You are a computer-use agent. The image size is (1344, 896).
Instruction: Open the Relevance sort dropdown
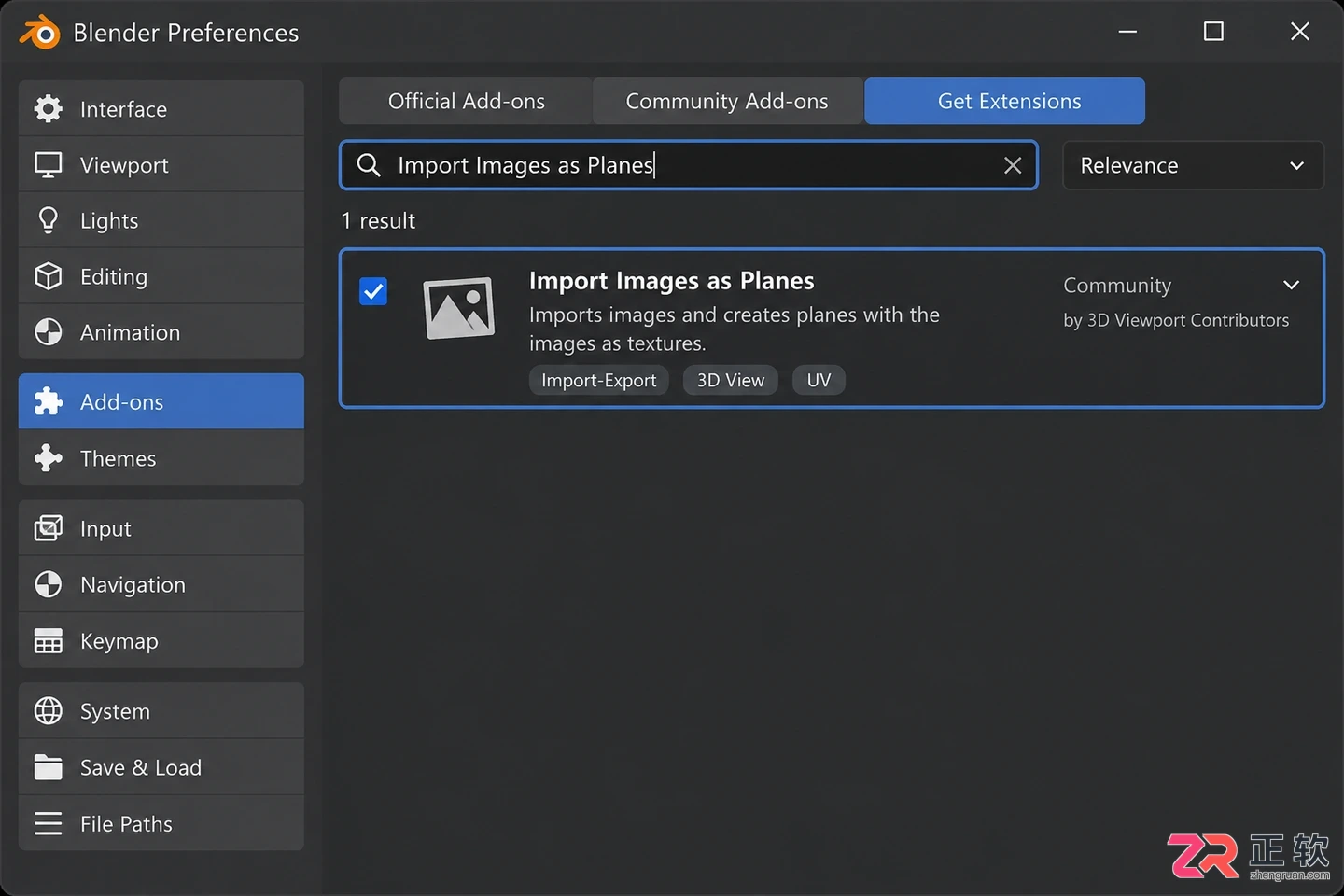click(x=1193, y=165)
